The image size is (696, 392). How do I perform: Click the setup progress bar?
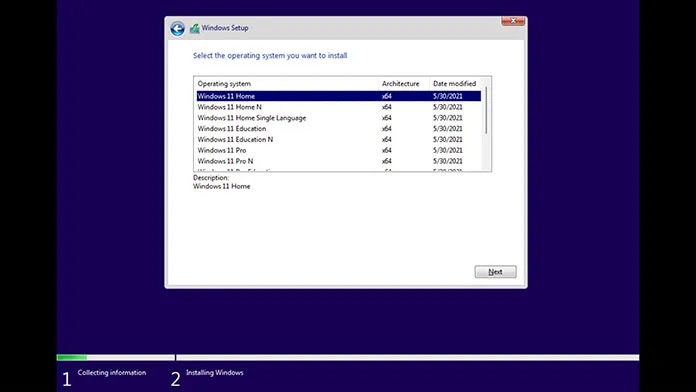(348, 357)
